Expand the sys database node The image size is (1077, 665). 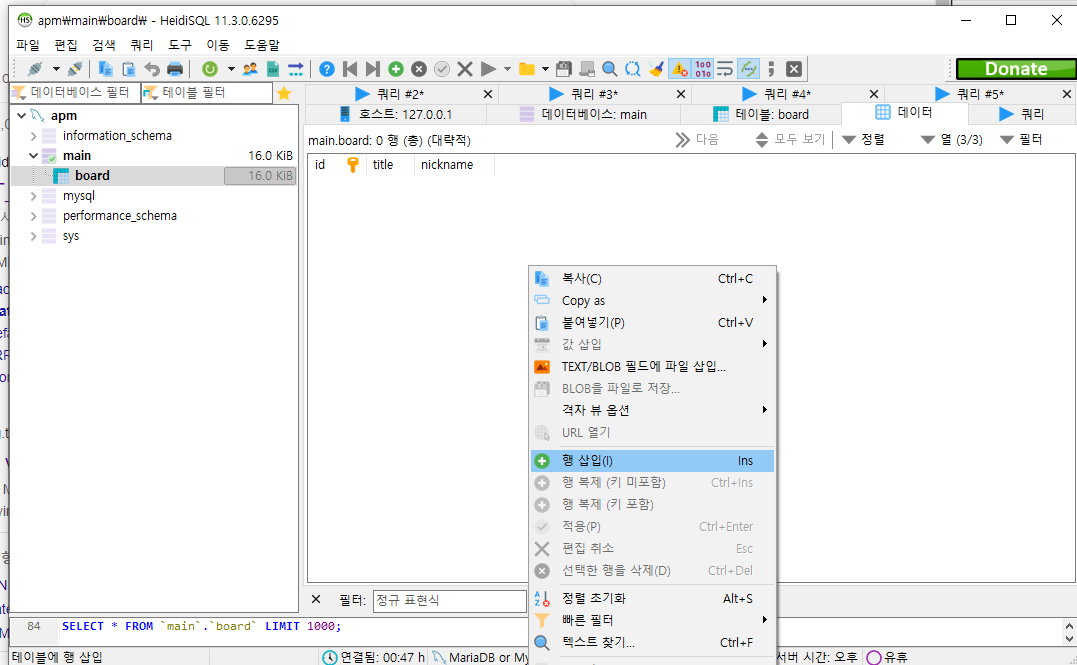[x=33, y=236]
